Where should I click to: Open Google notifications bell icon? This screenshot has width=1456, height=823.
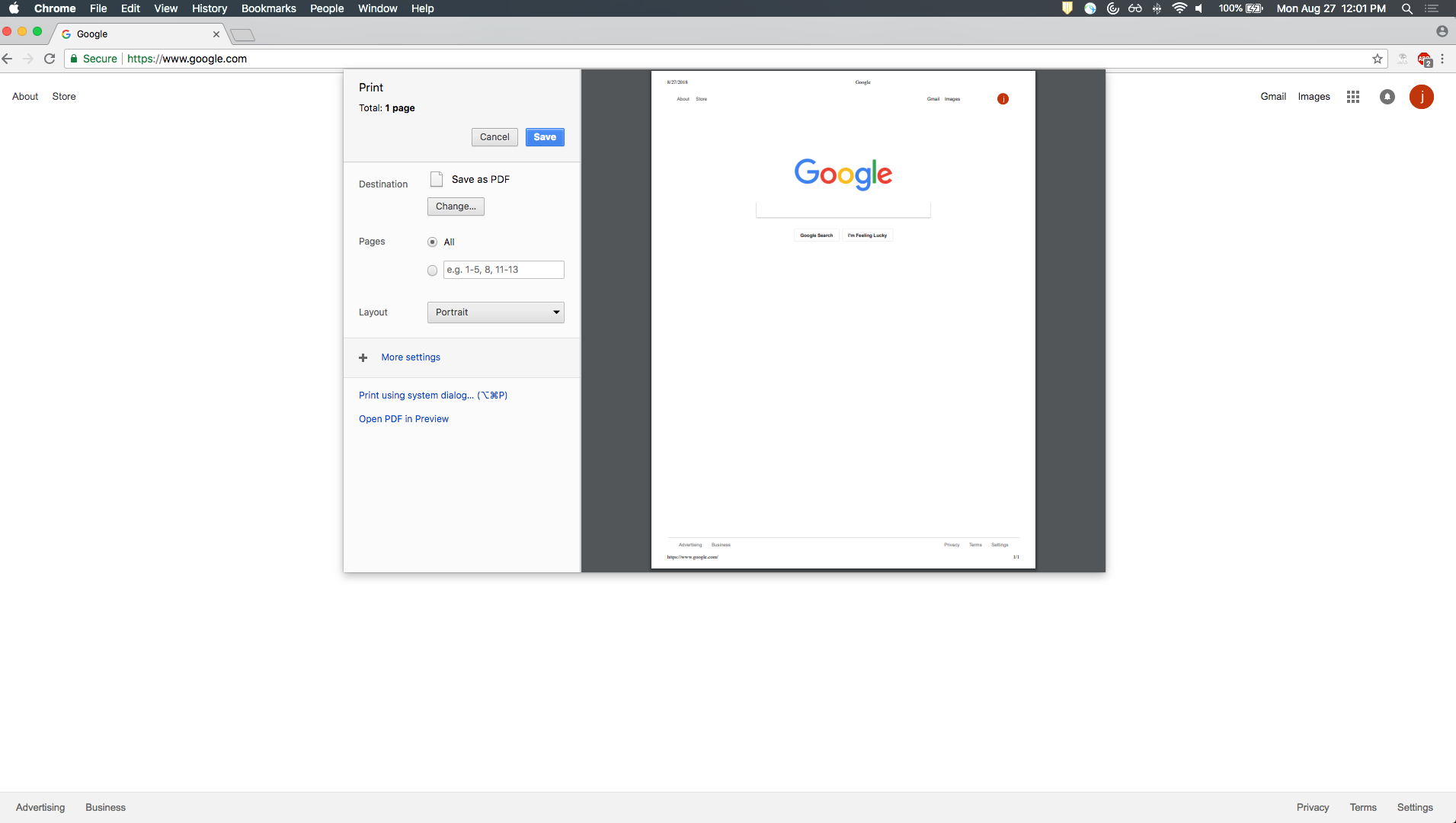[x=1387, y=97]
